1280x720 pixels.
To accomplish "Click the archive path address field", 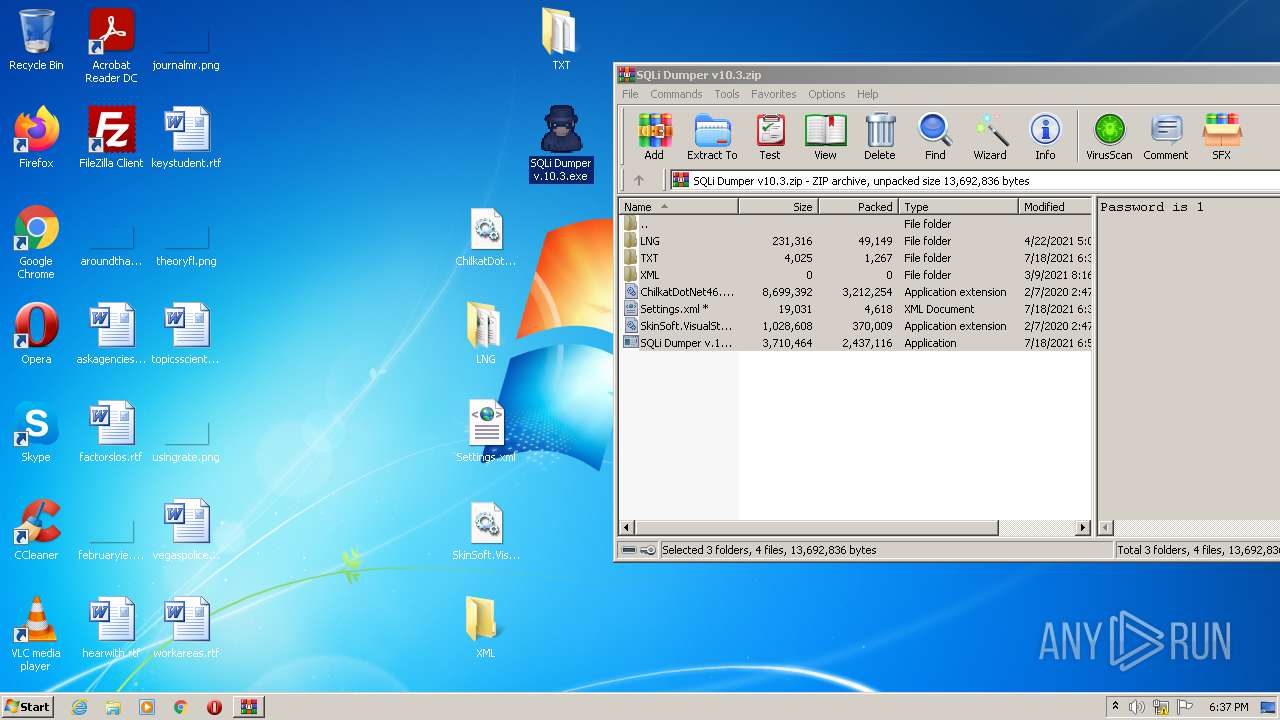I will pos(975,181).
